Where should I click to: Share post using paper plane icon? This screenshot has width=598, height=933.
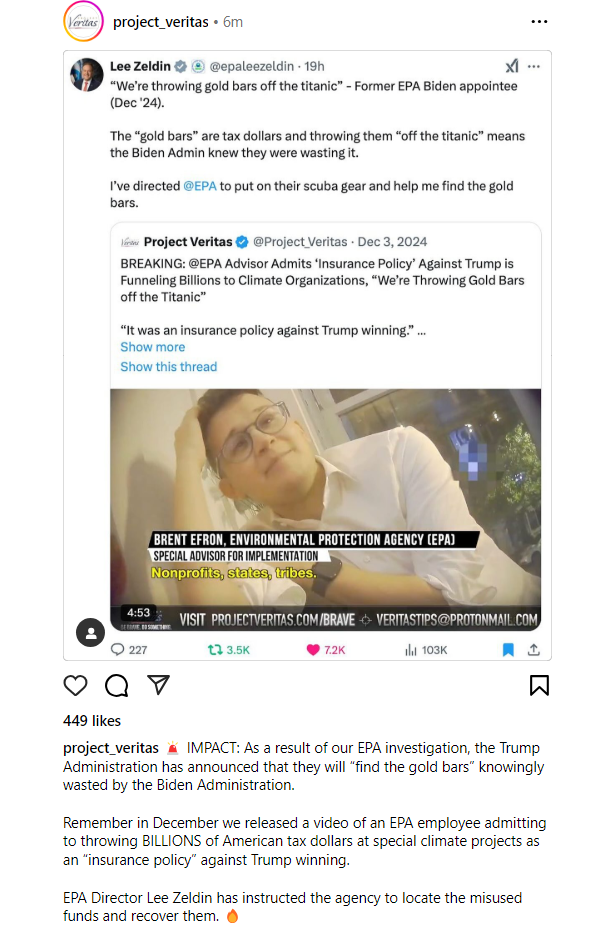[x=158, y=685]
